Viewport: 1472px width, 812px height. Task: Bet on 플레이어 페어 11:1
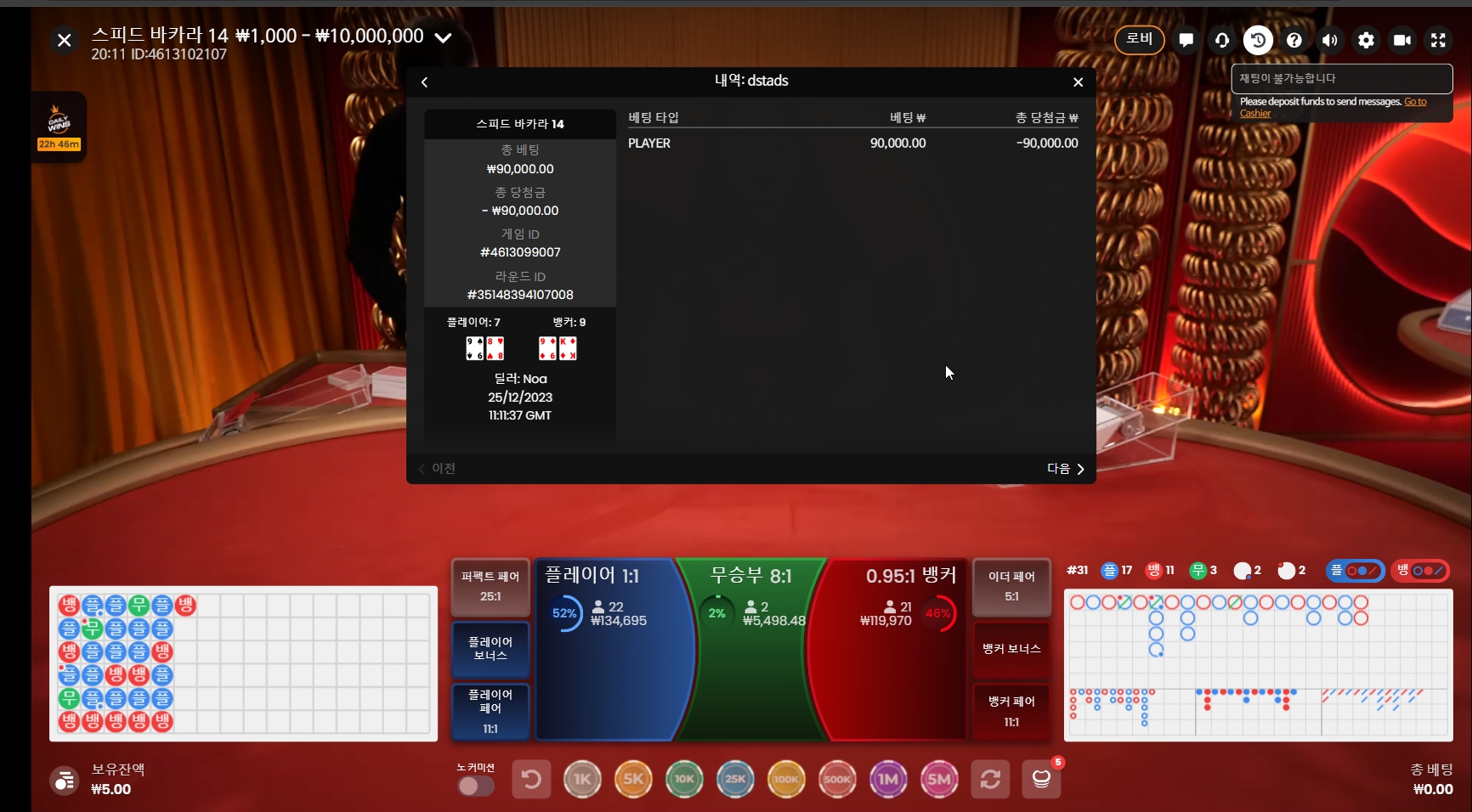click(490, 711)
